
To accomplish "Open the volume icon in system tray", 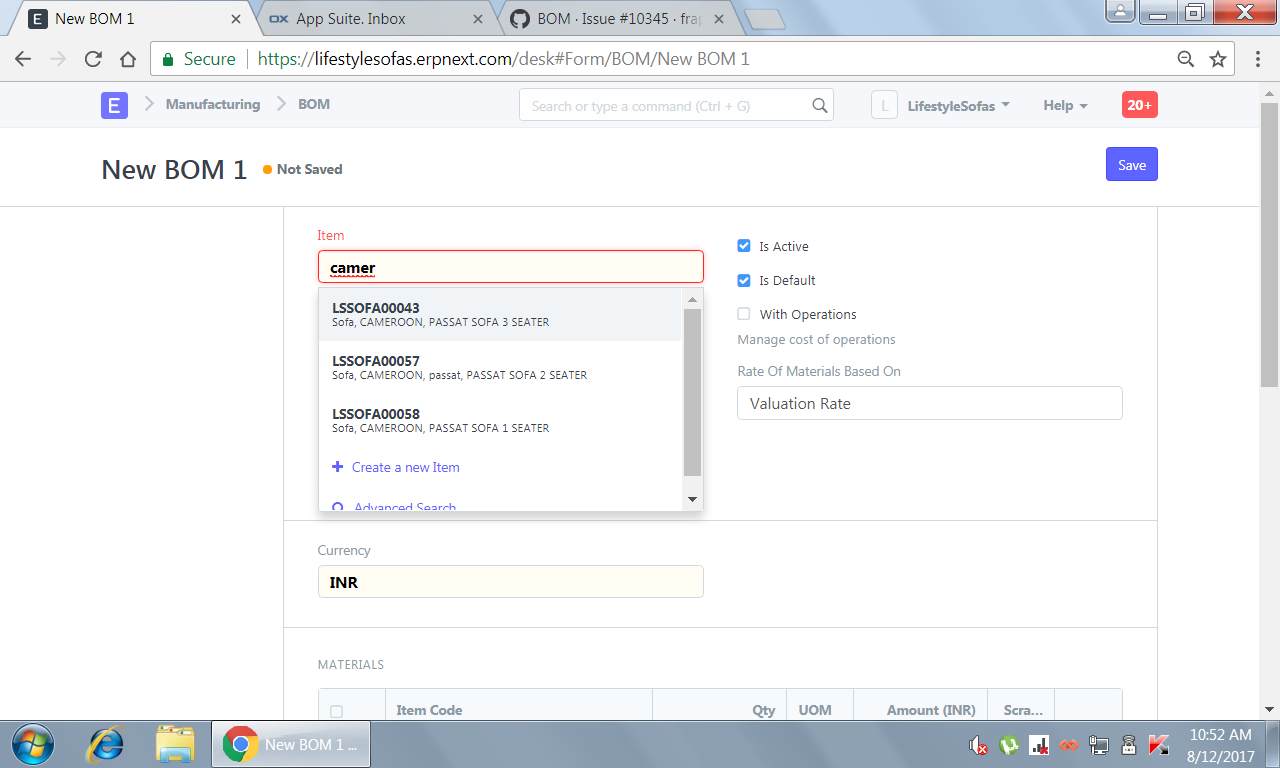I will coord(977,745).
